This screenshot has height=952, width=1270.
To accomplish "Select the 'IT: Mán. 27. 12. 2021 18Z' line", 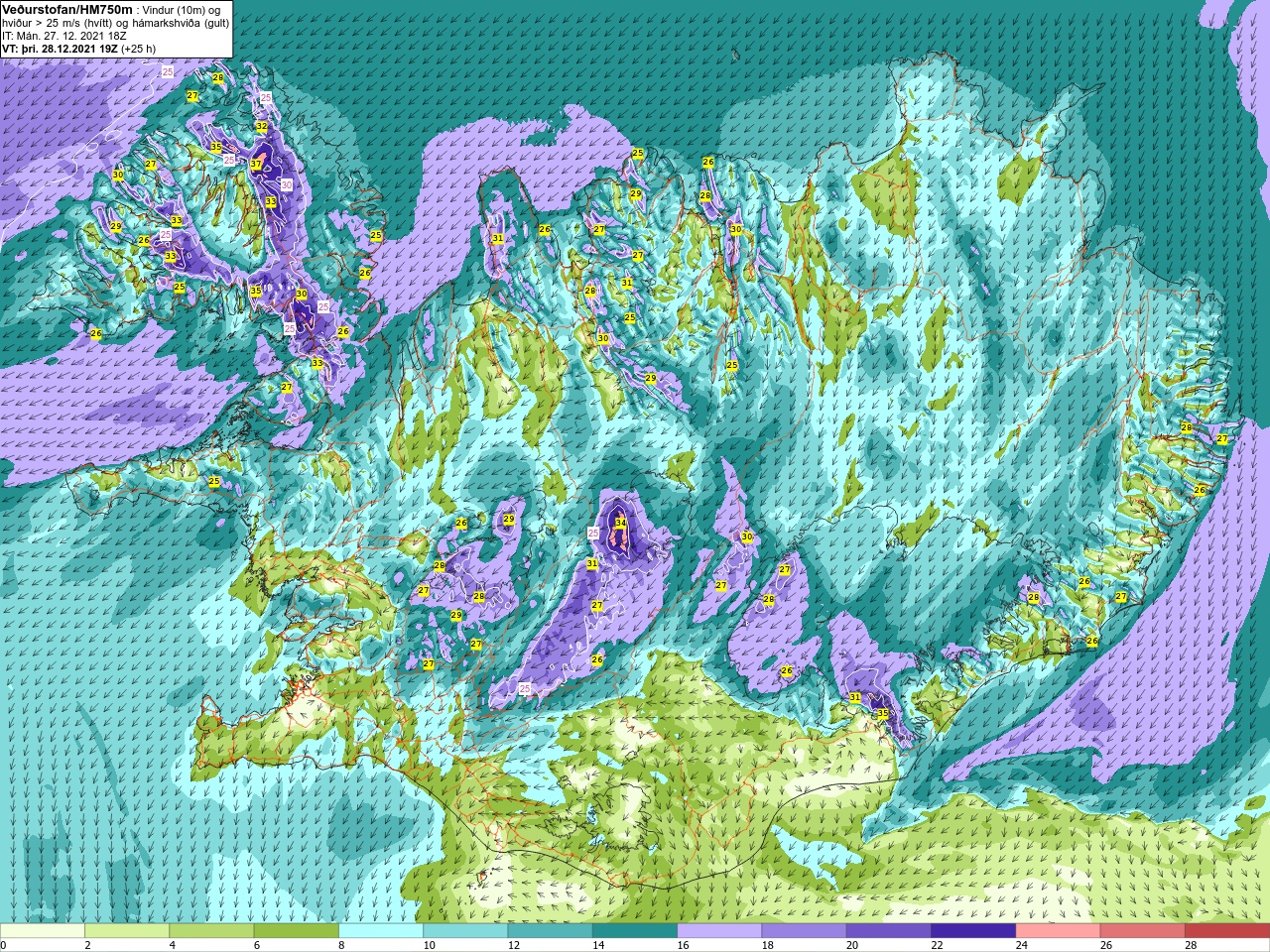I will click(64, 36).
